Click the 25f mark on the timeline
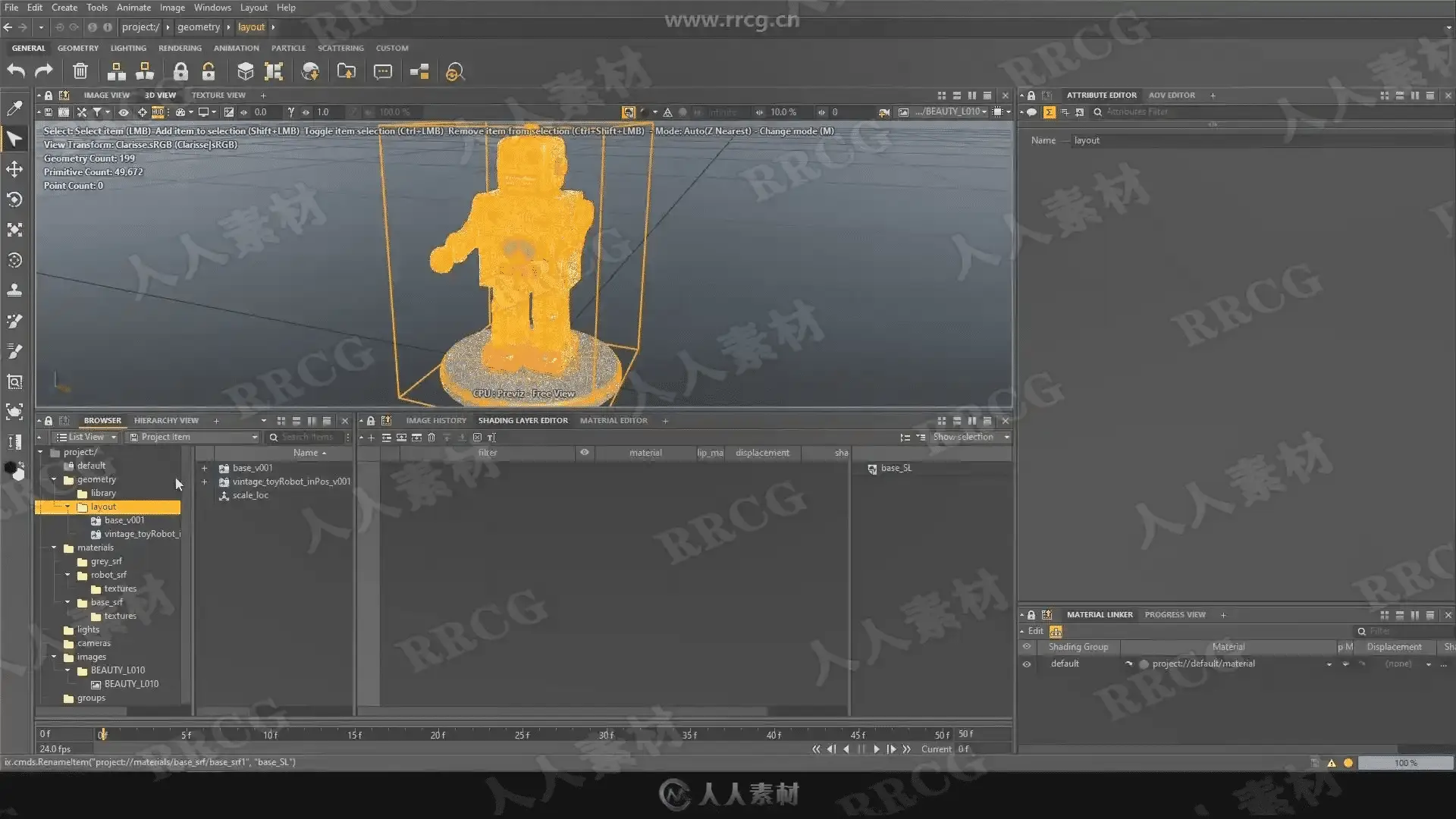This screenshot has width=1456, height=819. [522, 734]
